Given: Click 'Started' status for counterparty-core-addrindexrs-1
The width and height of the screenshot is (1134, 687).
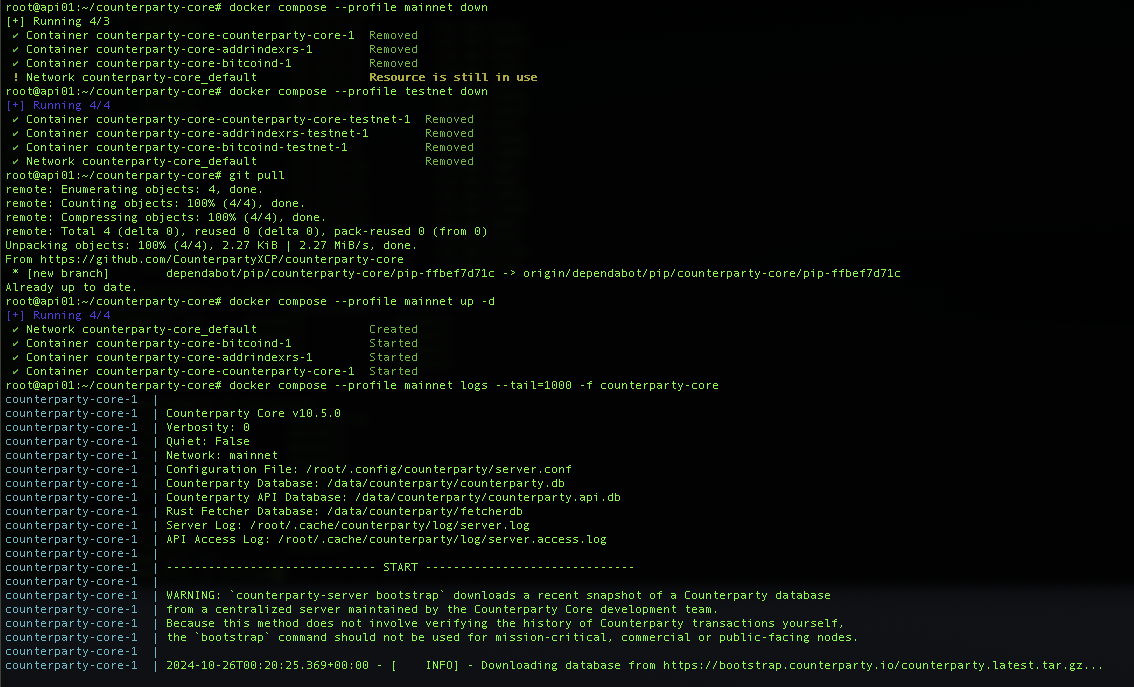Looking at the screenshot, I should [x=393, y=357].
